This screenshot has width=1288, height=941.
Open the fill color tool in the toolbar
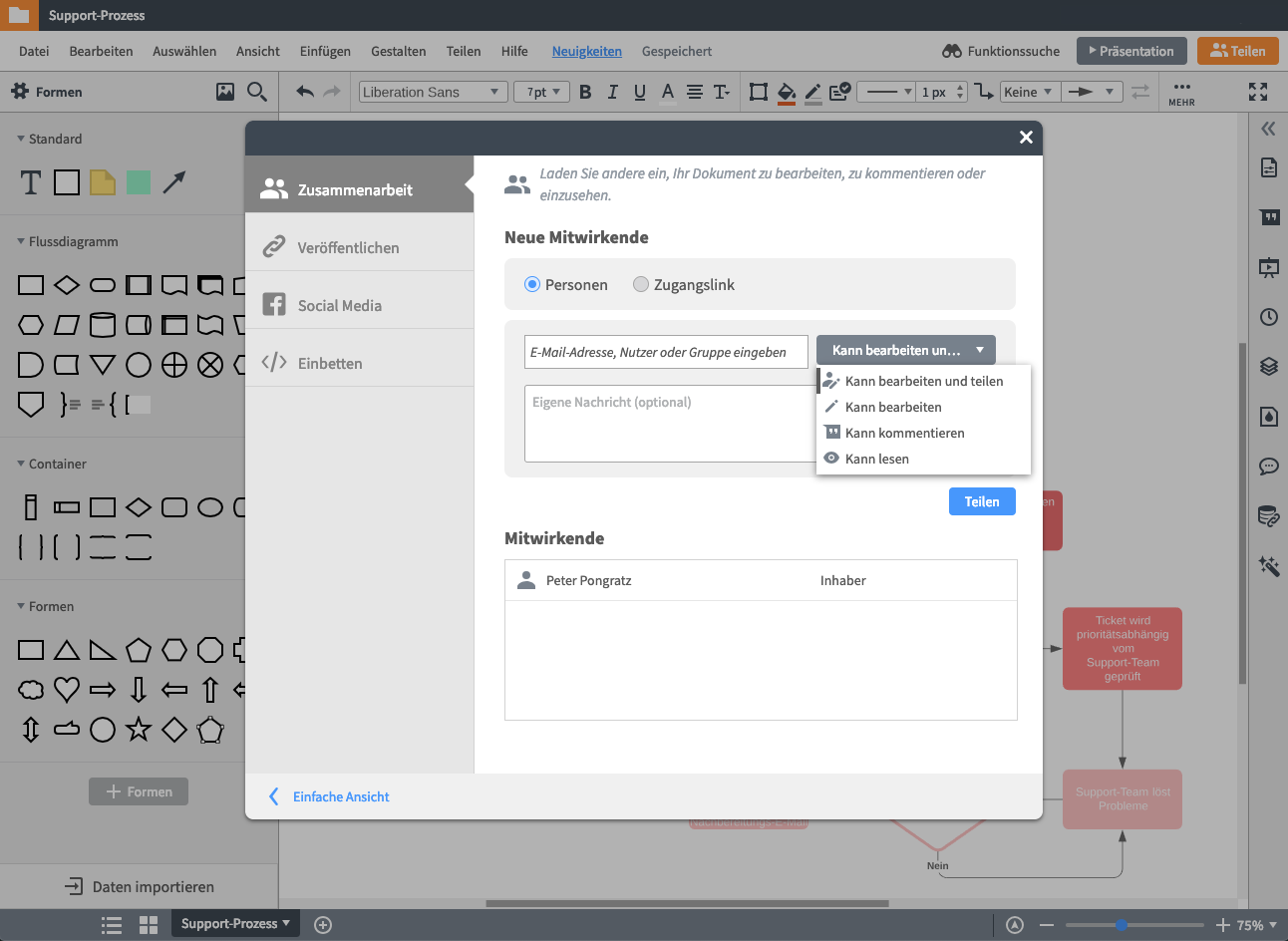[787, 92]
